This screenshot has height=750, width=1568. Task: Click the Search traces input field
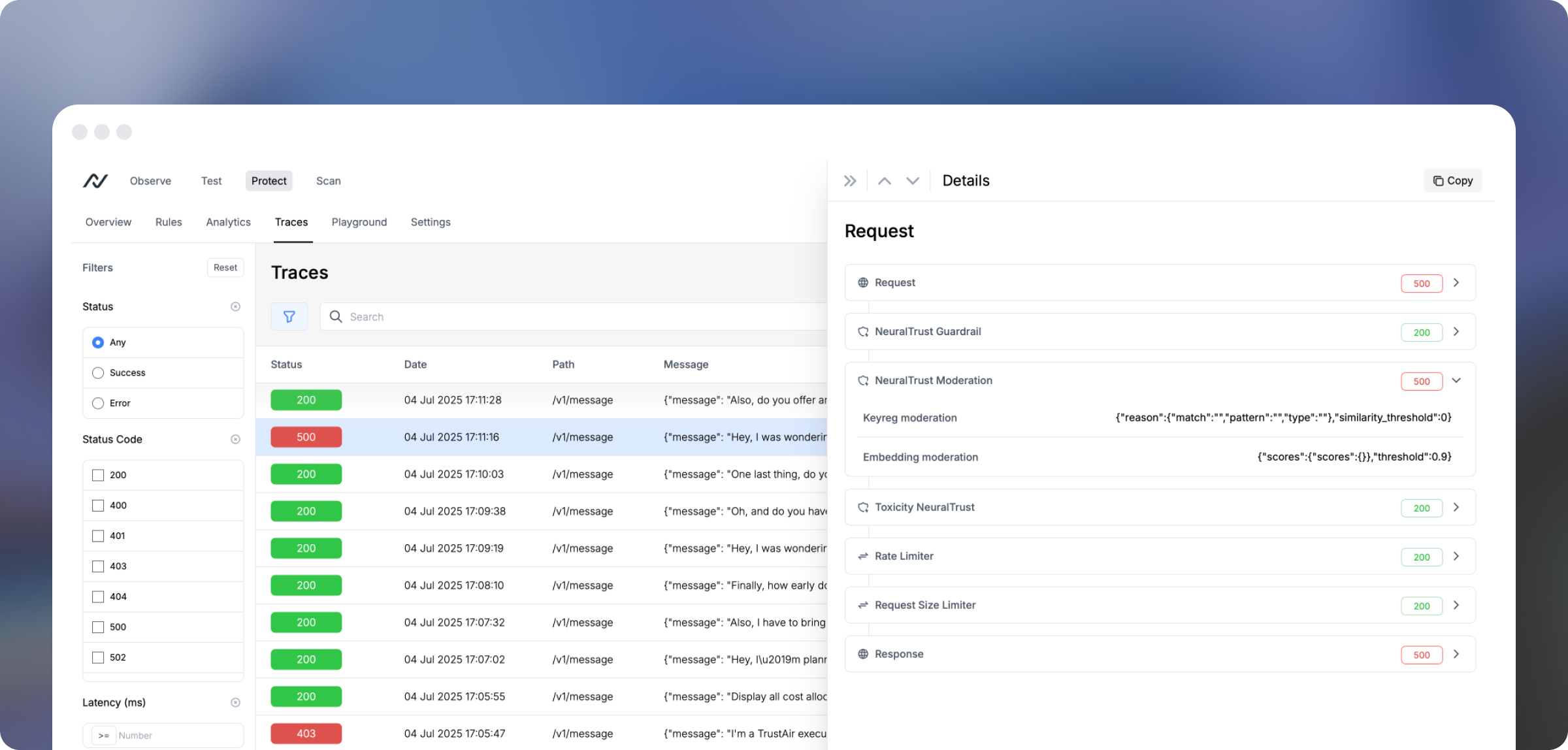pyautogui.click(x=574, y=317)
